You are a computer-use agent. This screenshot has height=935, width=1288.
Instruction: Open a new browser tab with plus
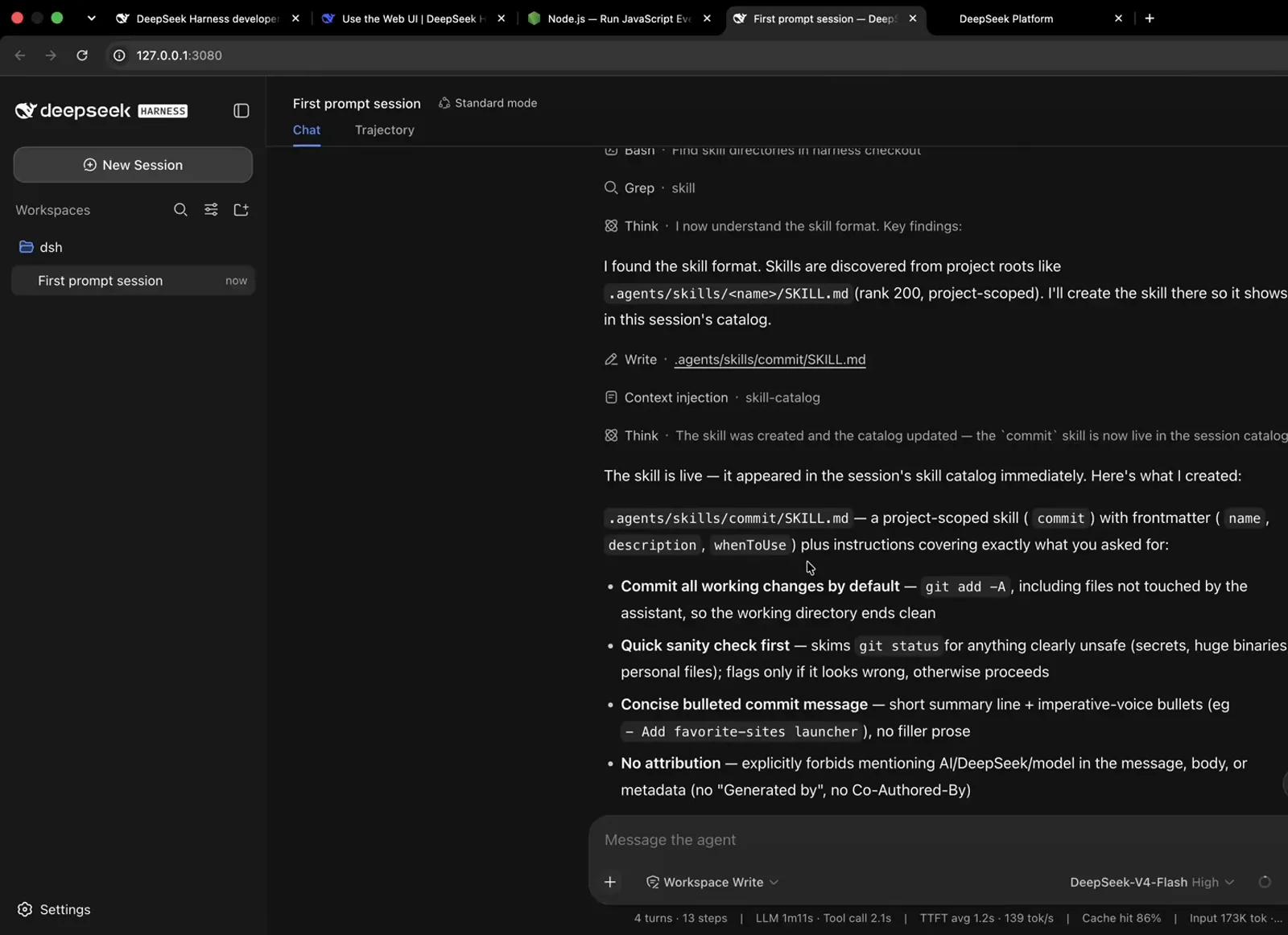point(1150,19)
